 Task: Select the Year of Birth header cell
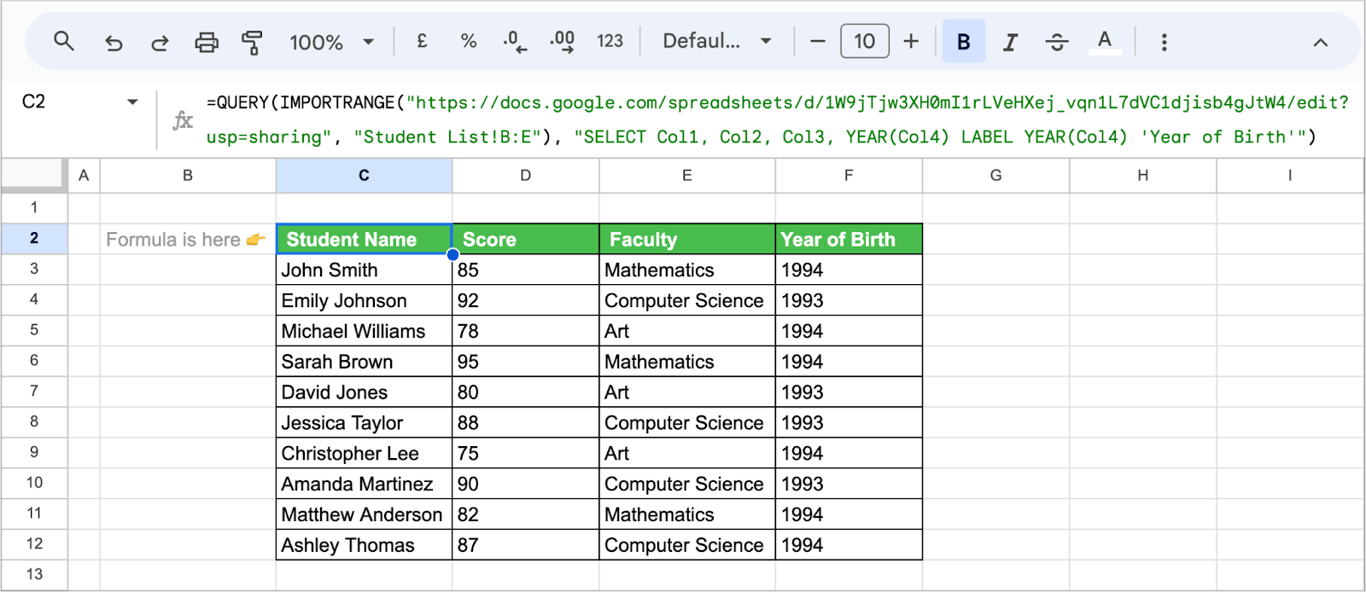point(849,239)
